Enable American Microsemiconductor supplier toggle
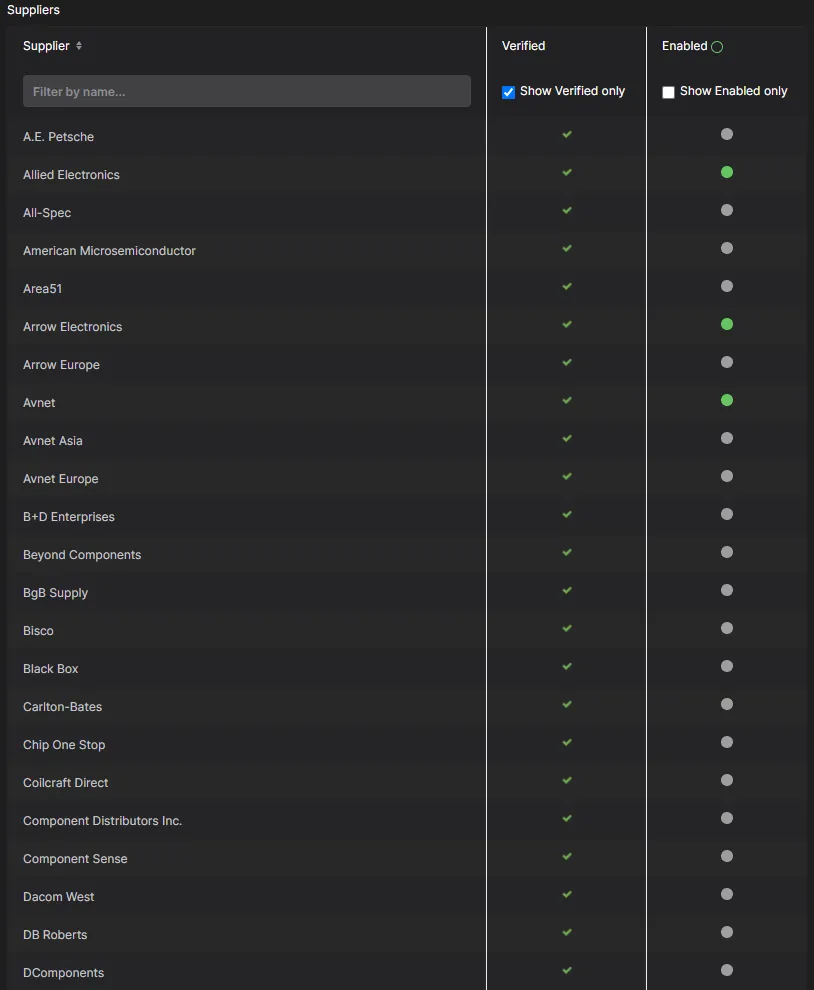The width and height of the screenshot is (814, 990). click(x=727, y=248)
